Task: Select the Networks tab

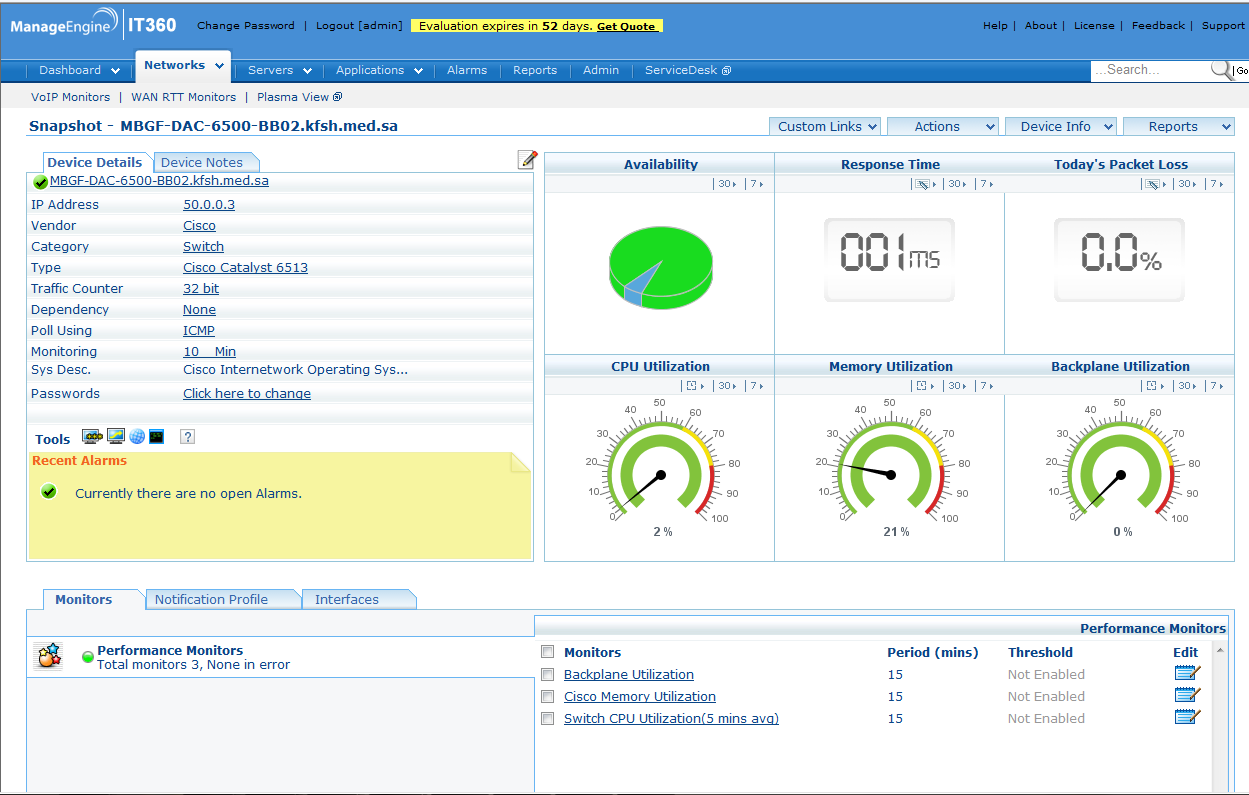Action: [183, 65]
